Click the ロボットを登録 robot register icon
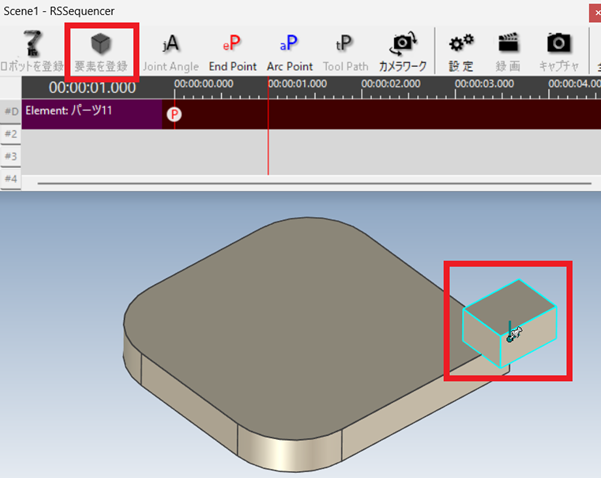Viewport: 601px width, 478px height. [34, 50]
